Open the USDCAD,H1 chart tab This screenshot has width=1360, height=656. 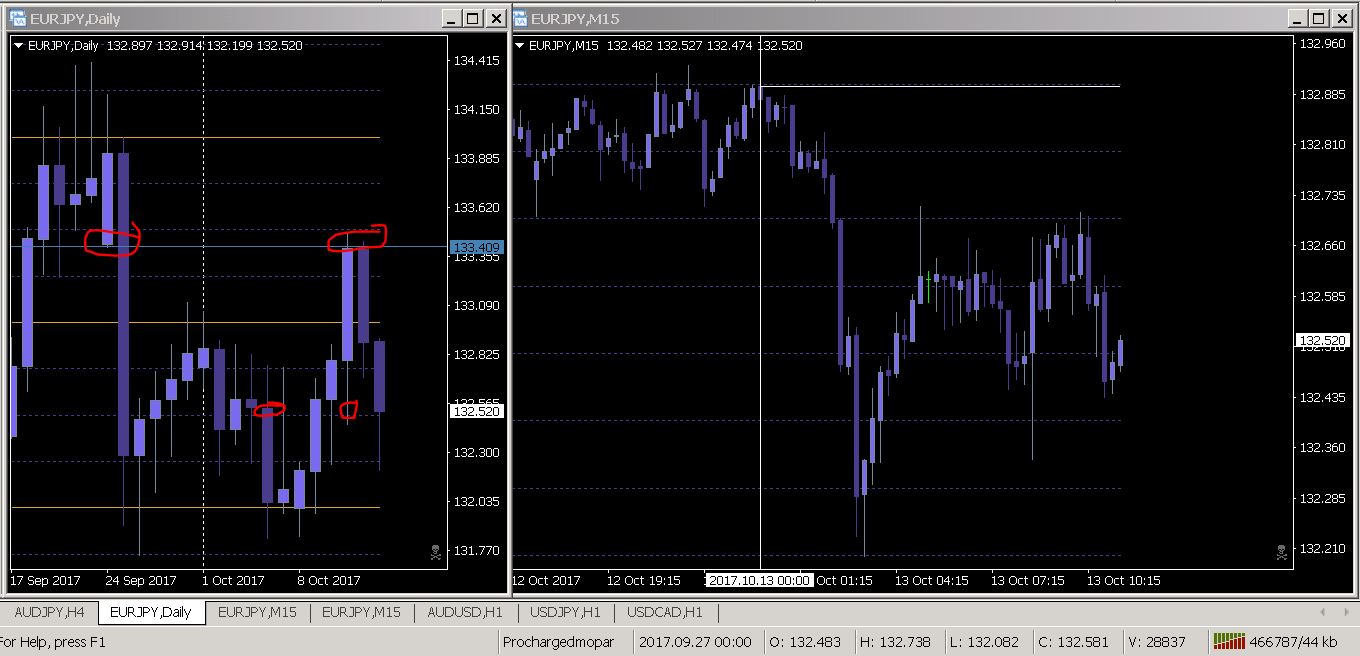665,612
